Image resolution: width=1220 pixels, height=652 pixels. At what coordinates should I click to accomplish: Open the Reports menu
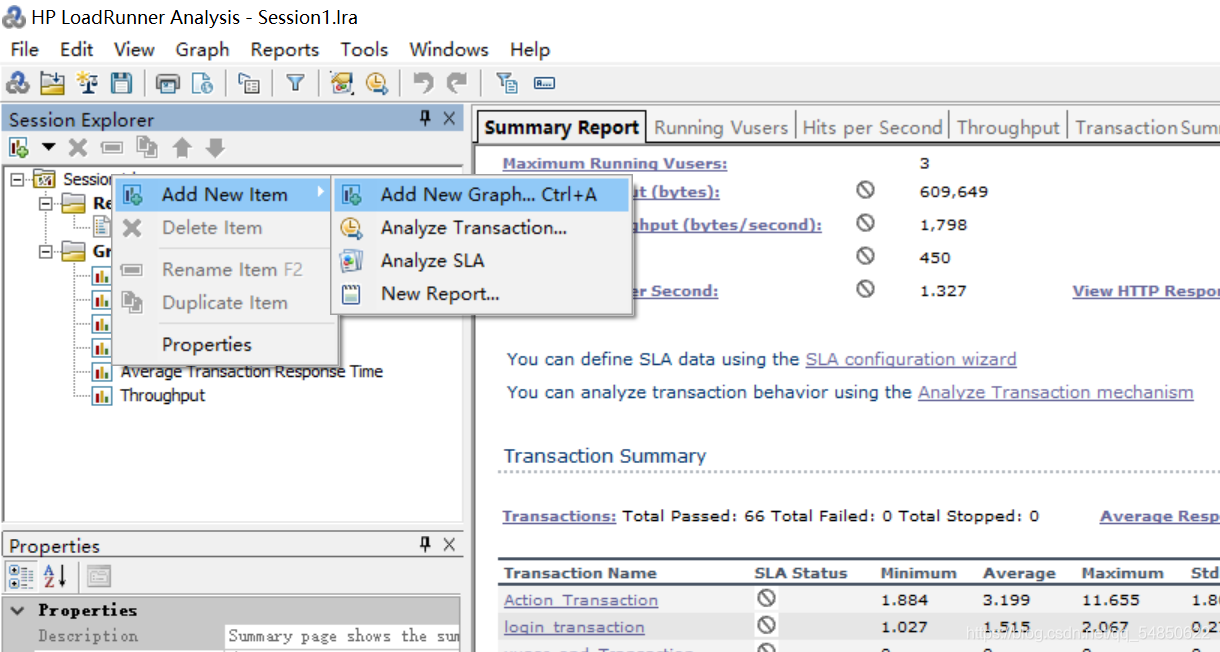tap(285, 49)
